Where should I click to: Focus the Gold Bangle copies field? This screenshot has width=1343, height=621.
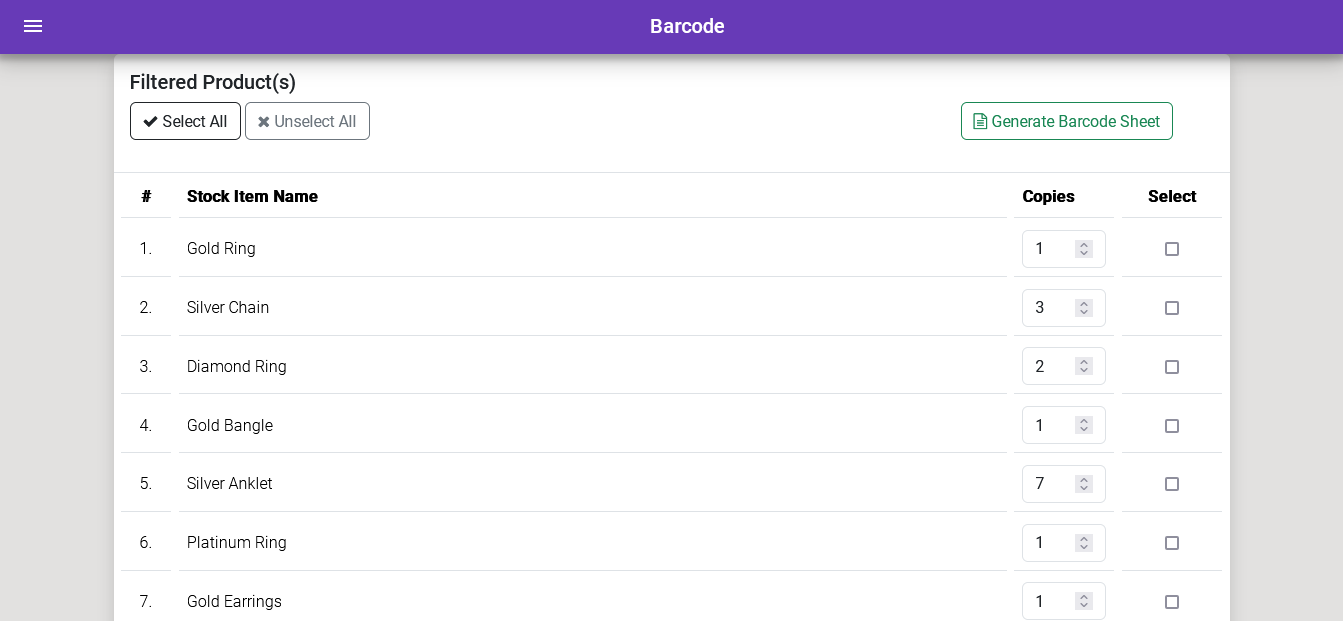1064,425
